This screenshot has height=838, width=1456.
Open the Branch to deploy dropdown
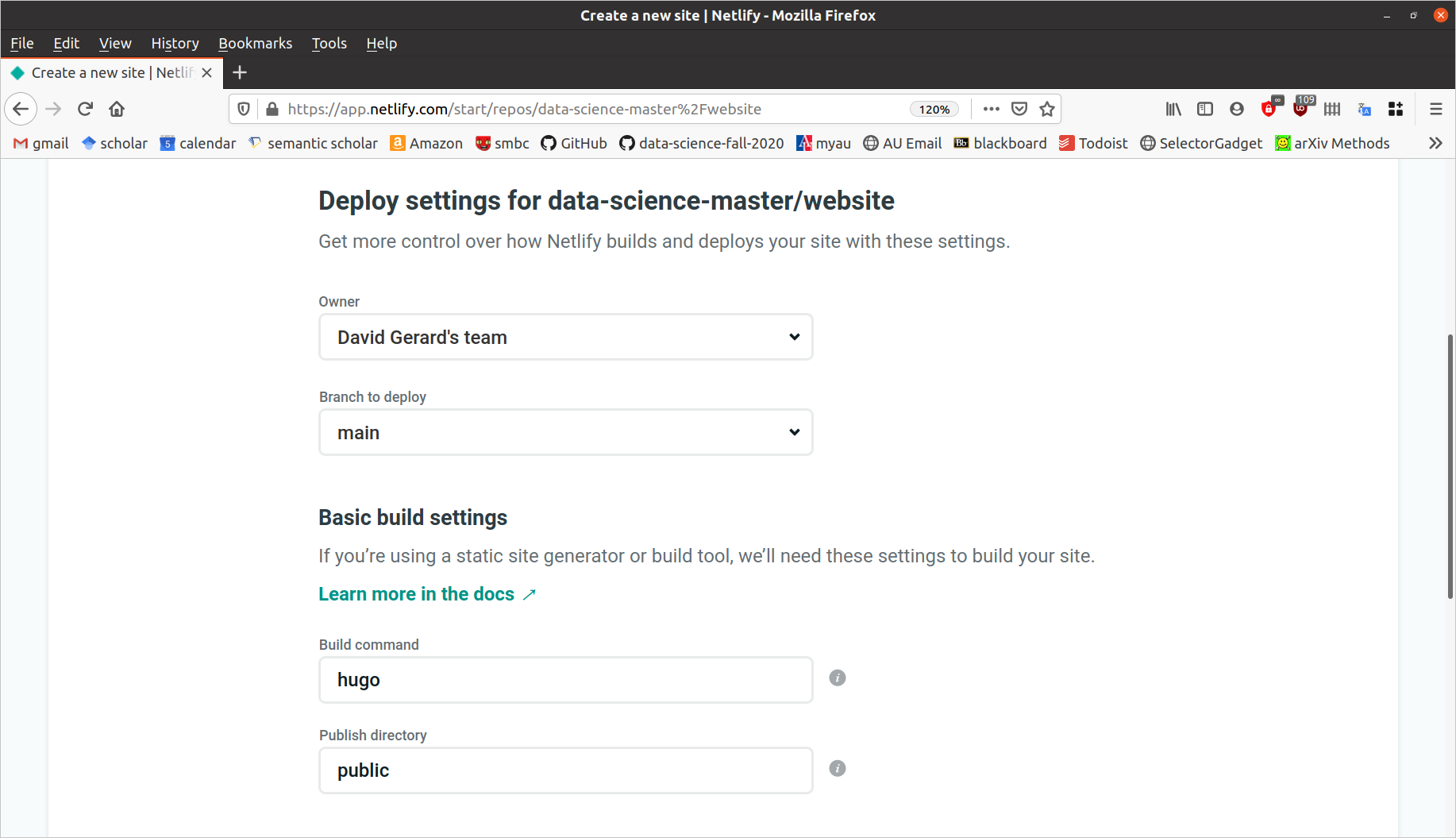pyautogui.click(x=565, y=432)
